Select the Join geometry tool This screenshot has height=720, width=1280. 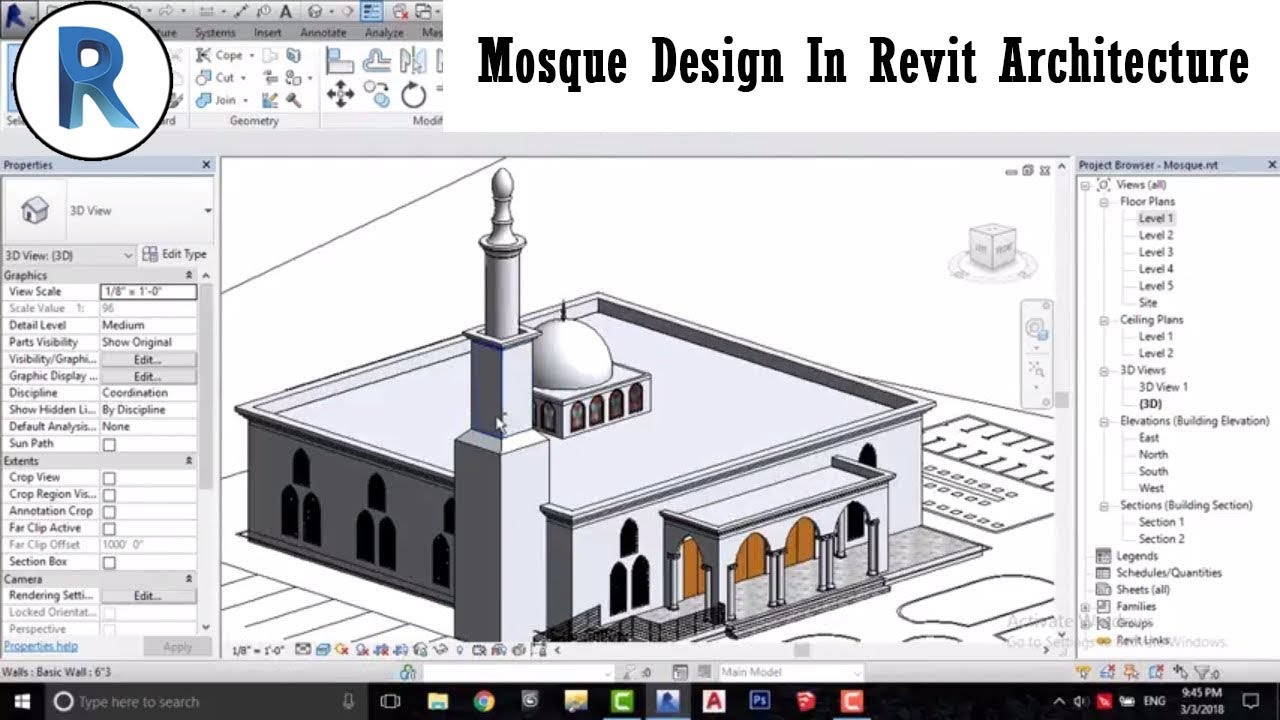(x=224, y=100)
